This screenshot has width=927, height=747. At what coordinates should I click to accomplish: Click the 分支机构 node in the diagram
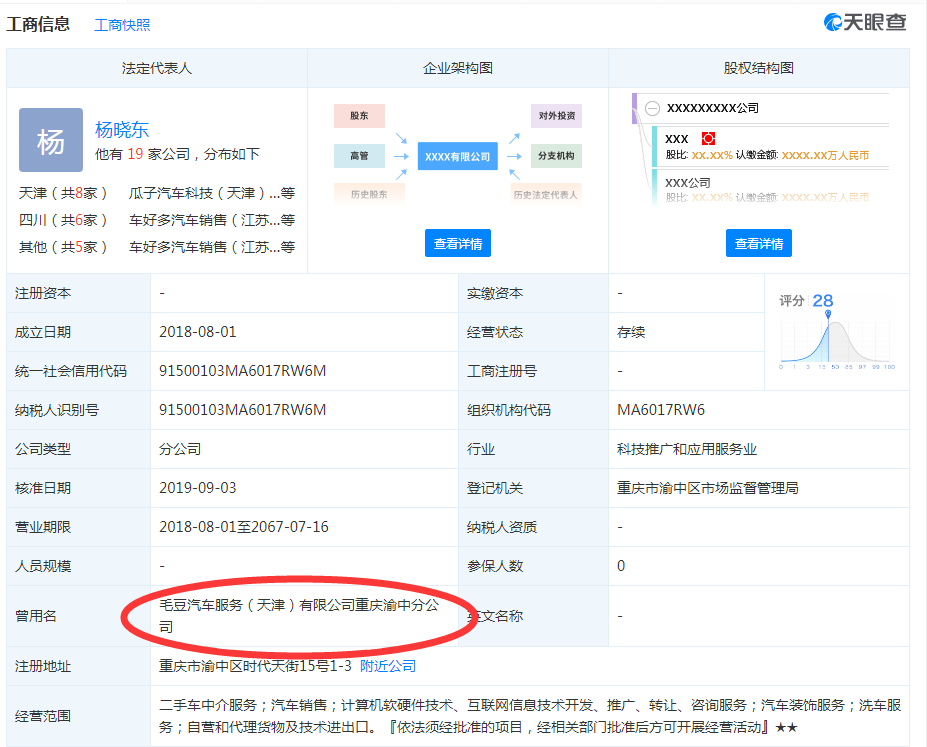(x=555, y=156)
